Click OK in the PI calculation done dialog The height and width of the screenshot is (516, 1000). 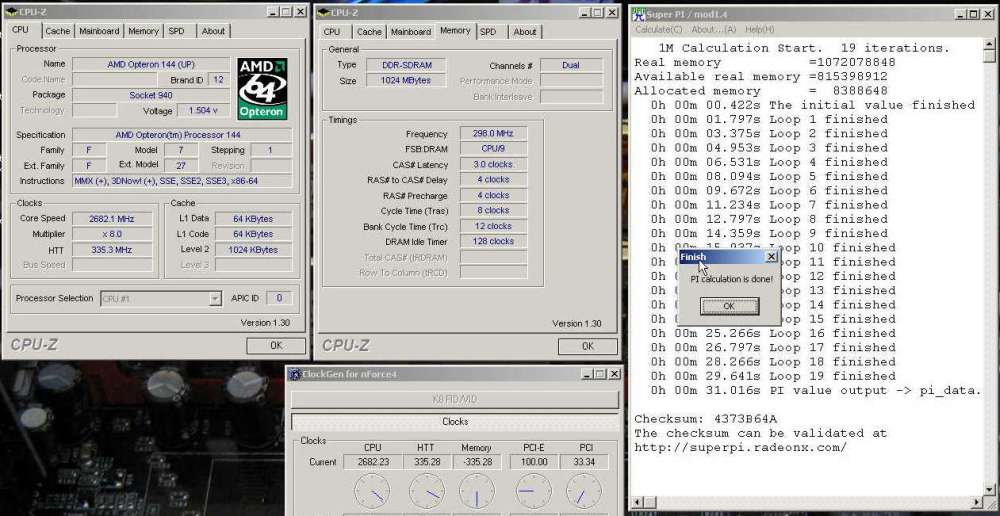tap(729, 306)
